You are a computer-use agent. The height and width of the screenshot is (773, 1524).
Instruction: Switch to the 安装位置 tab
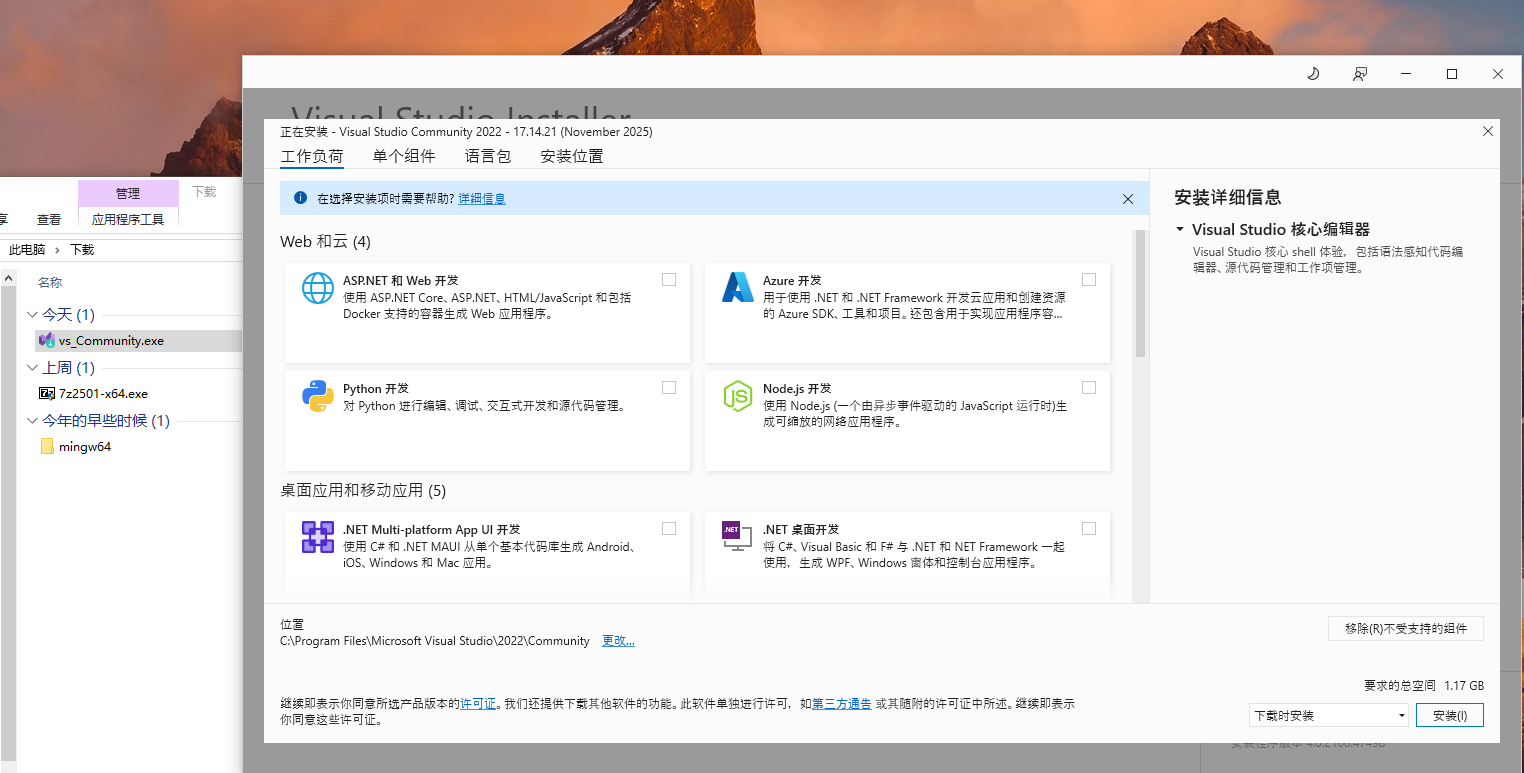[x=572, y=156]
